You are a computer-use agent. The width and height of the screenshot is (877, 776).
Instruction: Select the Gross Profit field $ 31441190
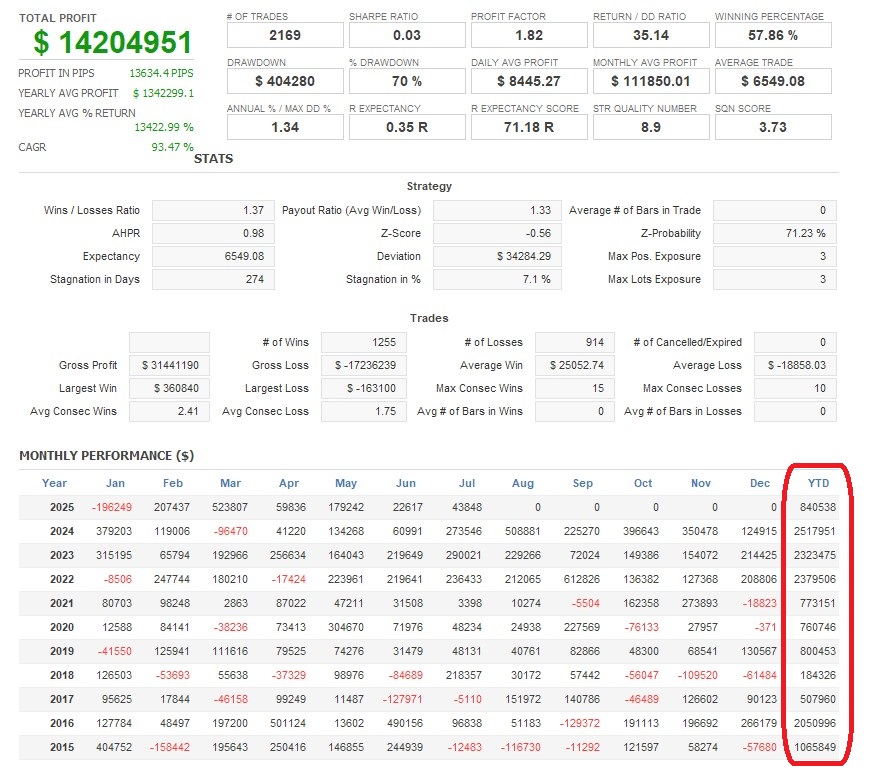[x=169, y=365]
